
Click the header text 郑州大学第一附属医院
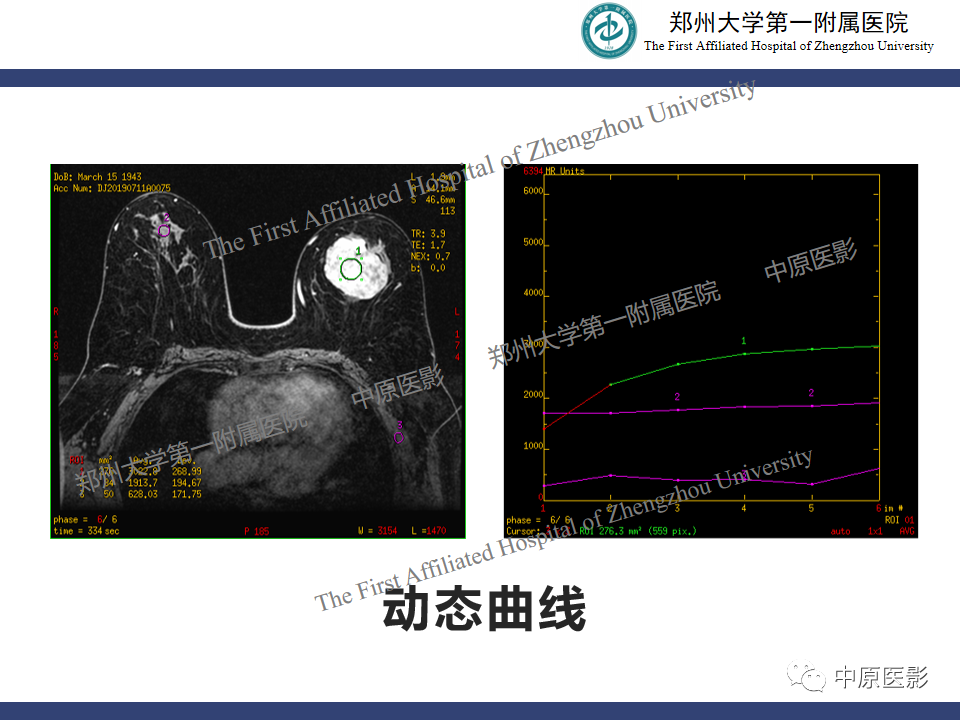point(789,23)
